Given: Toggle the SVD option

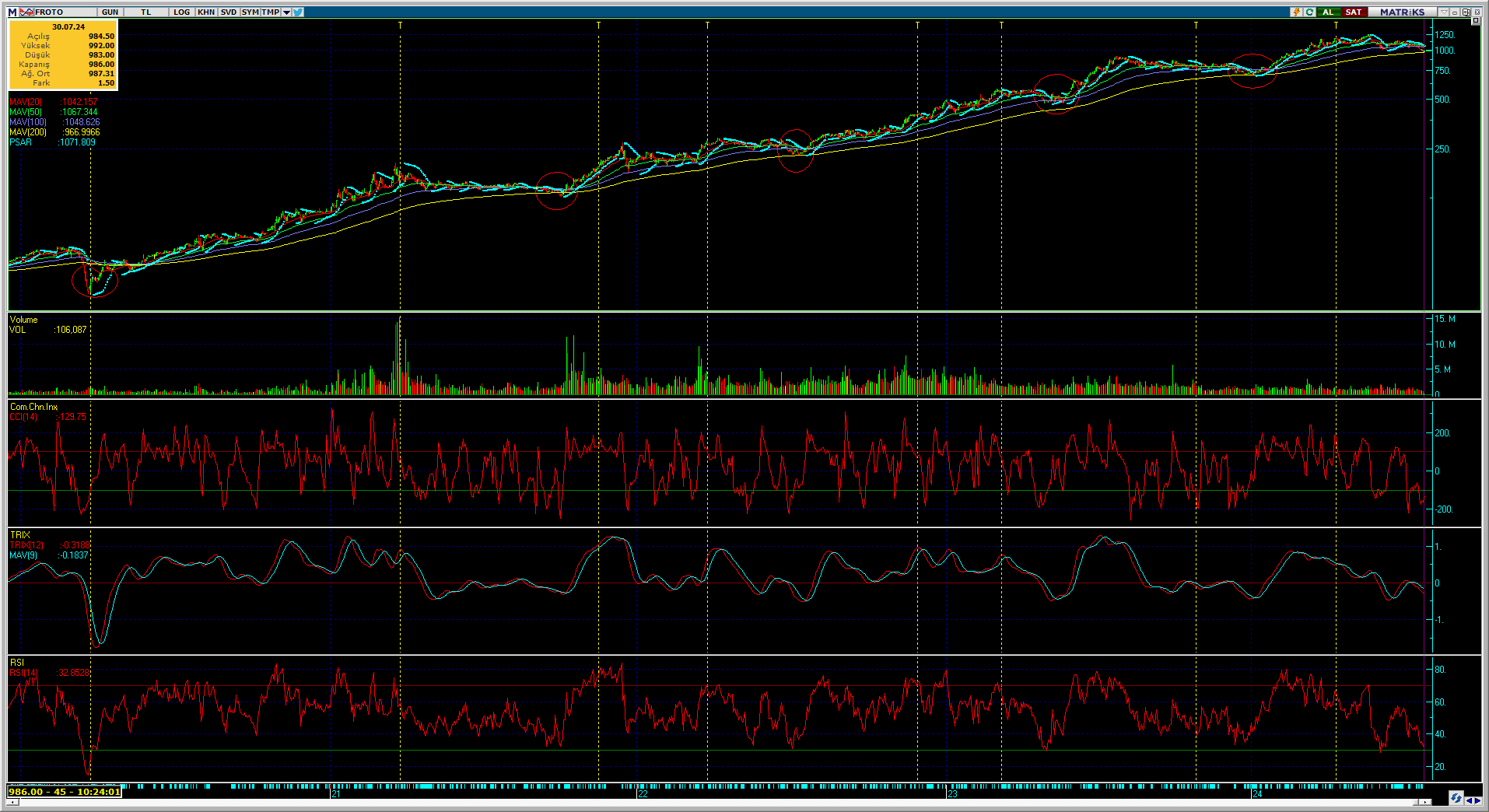Looking at the screenshot, I should click(x=228, y=12).
